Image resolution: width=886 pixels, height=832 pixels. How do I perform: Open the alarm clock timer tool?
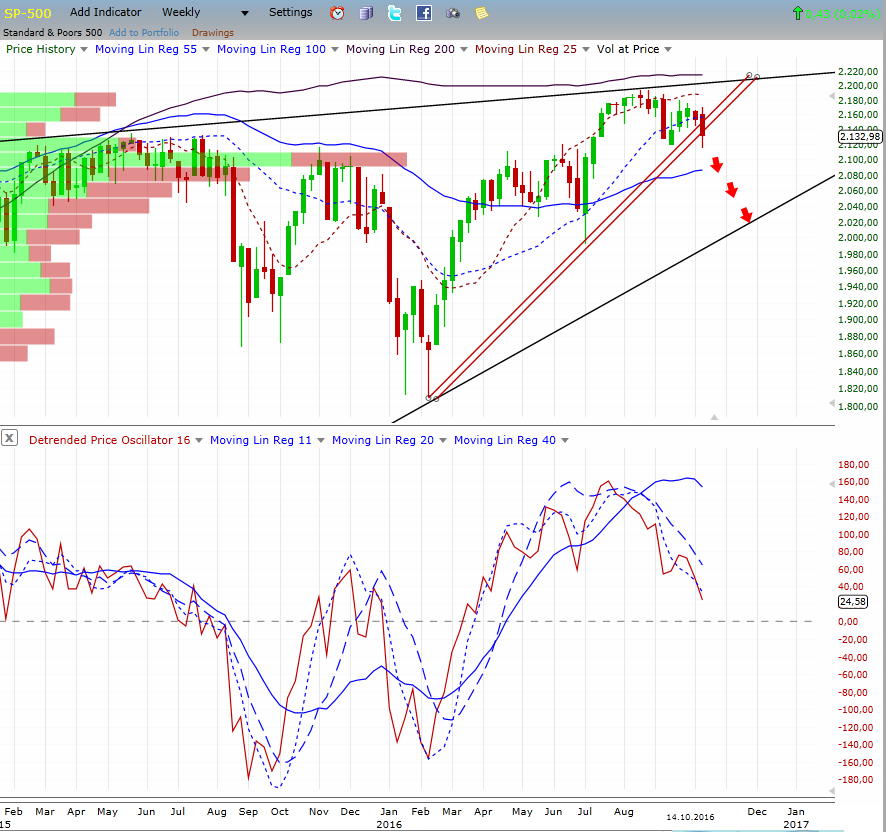[336, 12]
